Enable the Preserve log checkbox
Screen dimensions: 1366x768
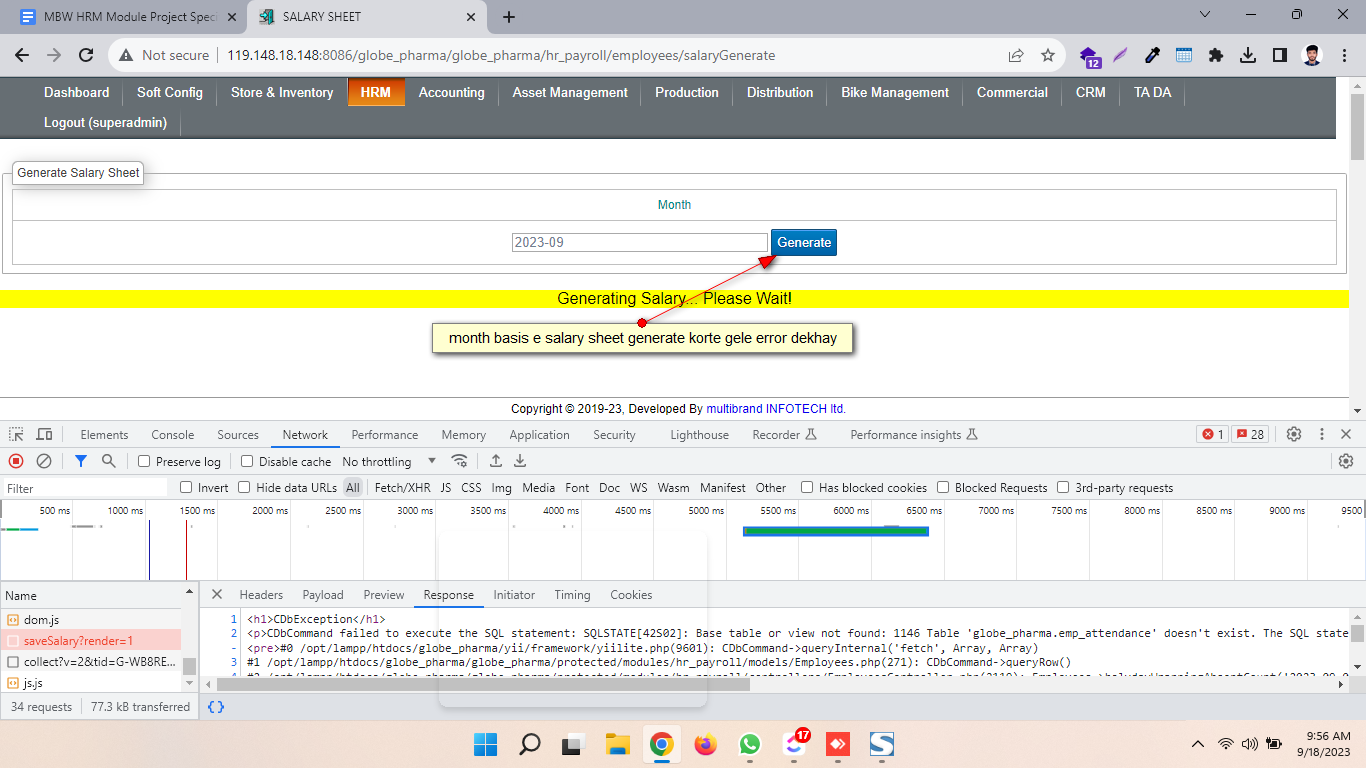click(144, 462)
